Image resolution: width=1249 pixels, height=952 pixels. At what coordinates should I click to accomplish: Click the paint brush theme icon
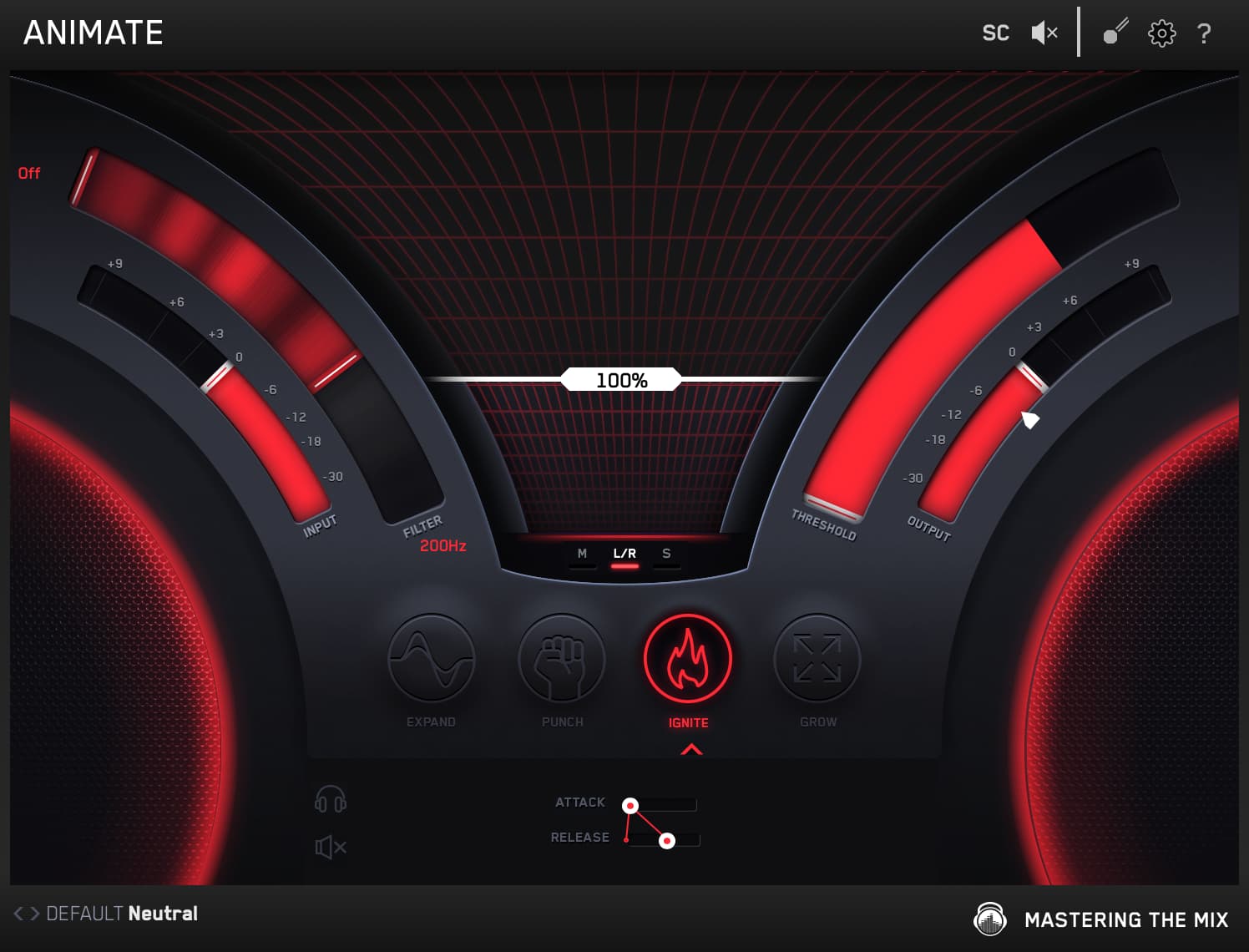(1115, 32)
